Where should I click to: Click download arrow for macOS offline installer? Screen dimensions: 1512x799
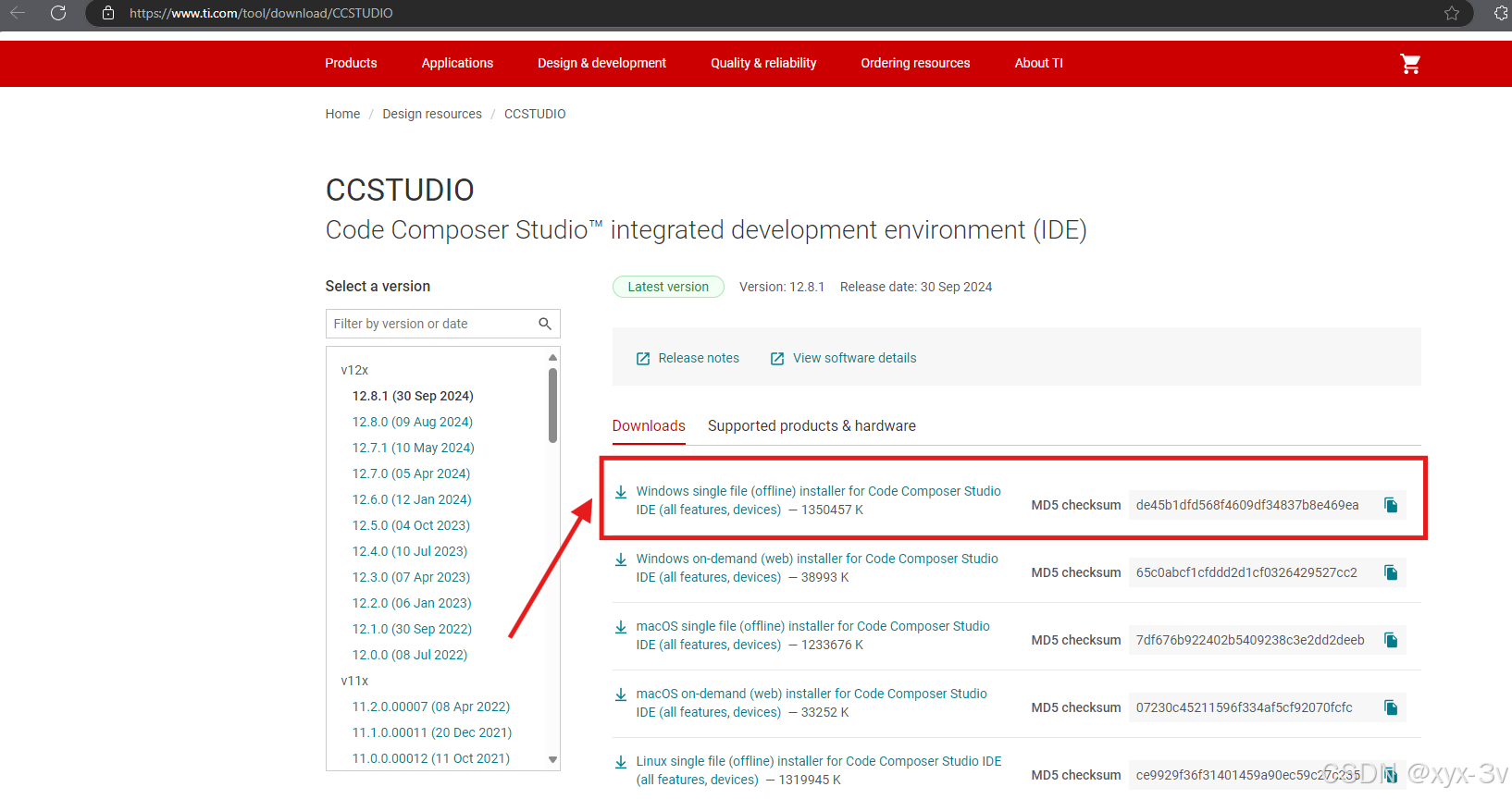point(621,627)
